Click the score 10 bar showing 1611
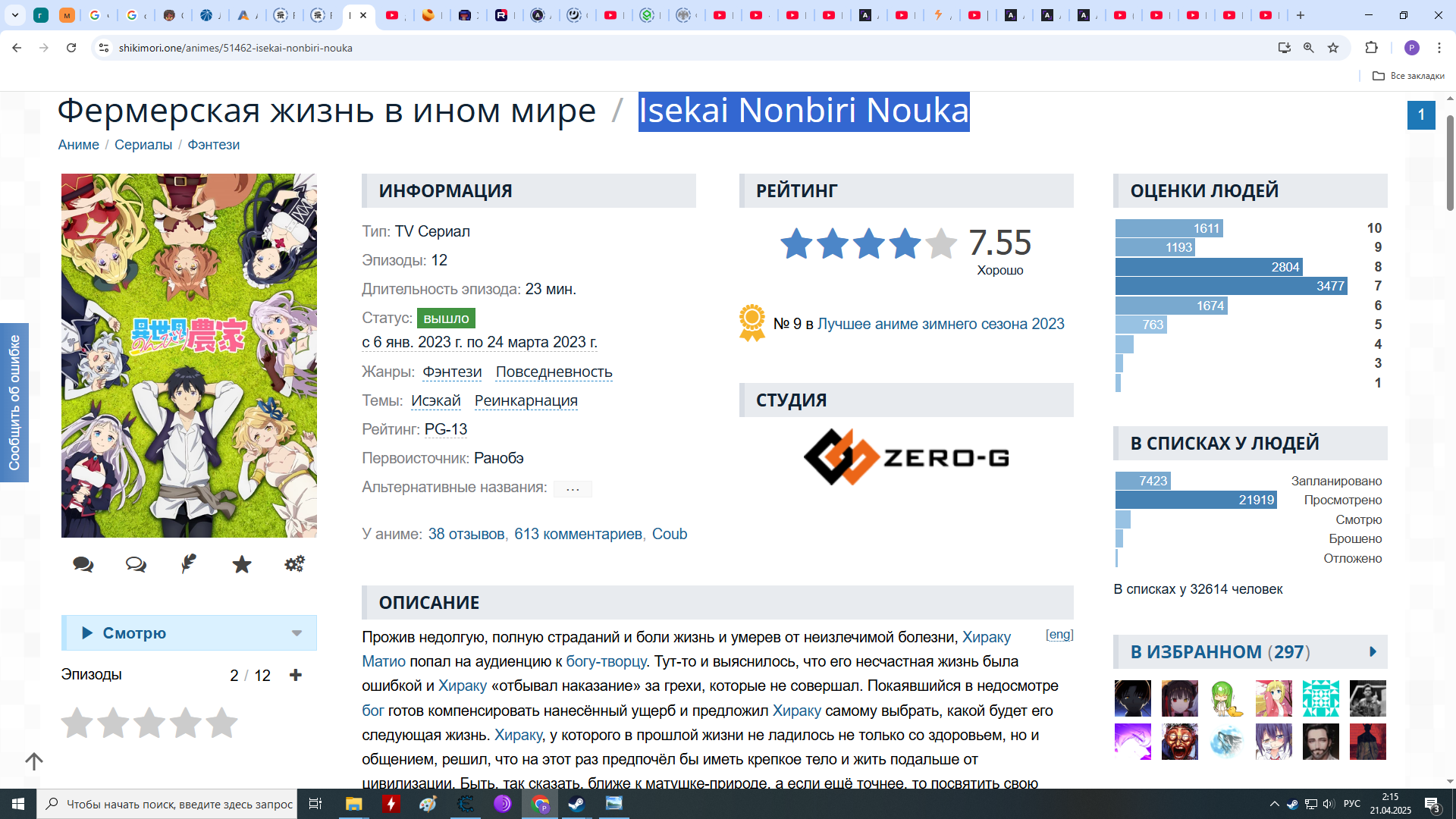The width and height of the screenshot is (1456, 819). pyautogui.click(x=1169, y=228)
